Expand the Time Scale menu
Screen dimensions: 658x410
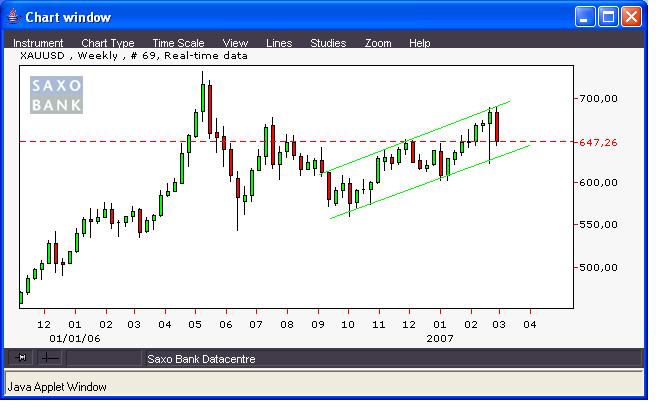point(178,43)
